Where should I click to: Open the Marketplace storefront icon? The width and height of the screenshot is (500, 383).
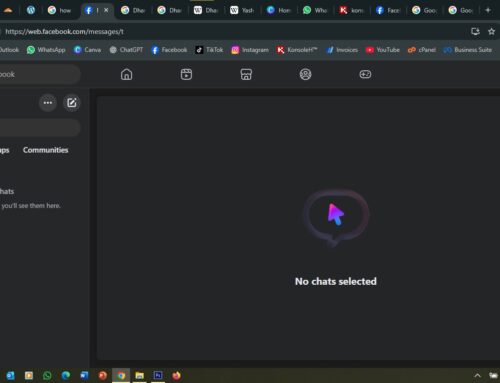click(246, 74)
